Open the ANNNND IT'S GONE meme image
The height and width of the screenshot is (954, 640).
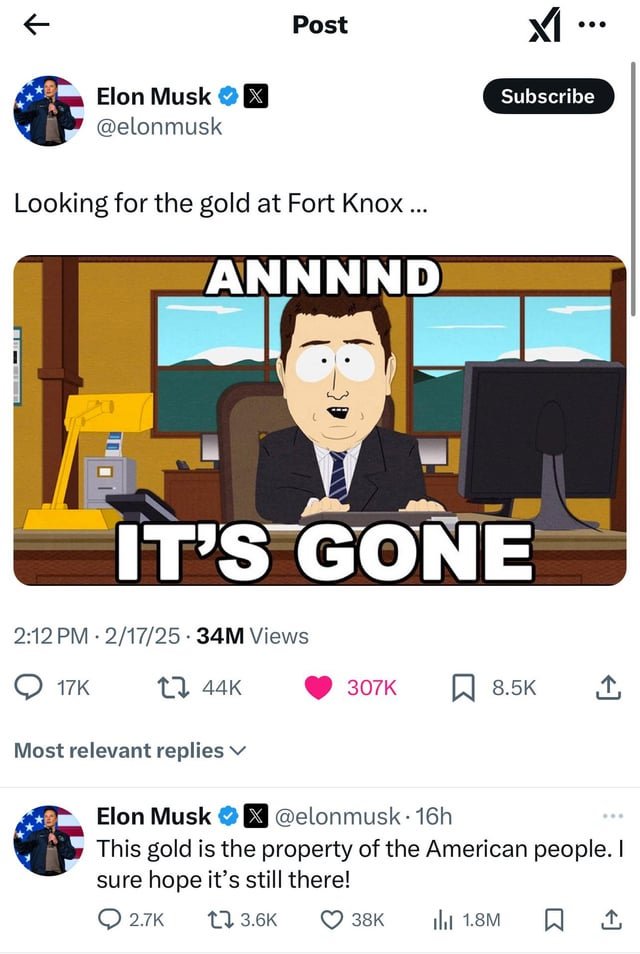tap(320, 420)
